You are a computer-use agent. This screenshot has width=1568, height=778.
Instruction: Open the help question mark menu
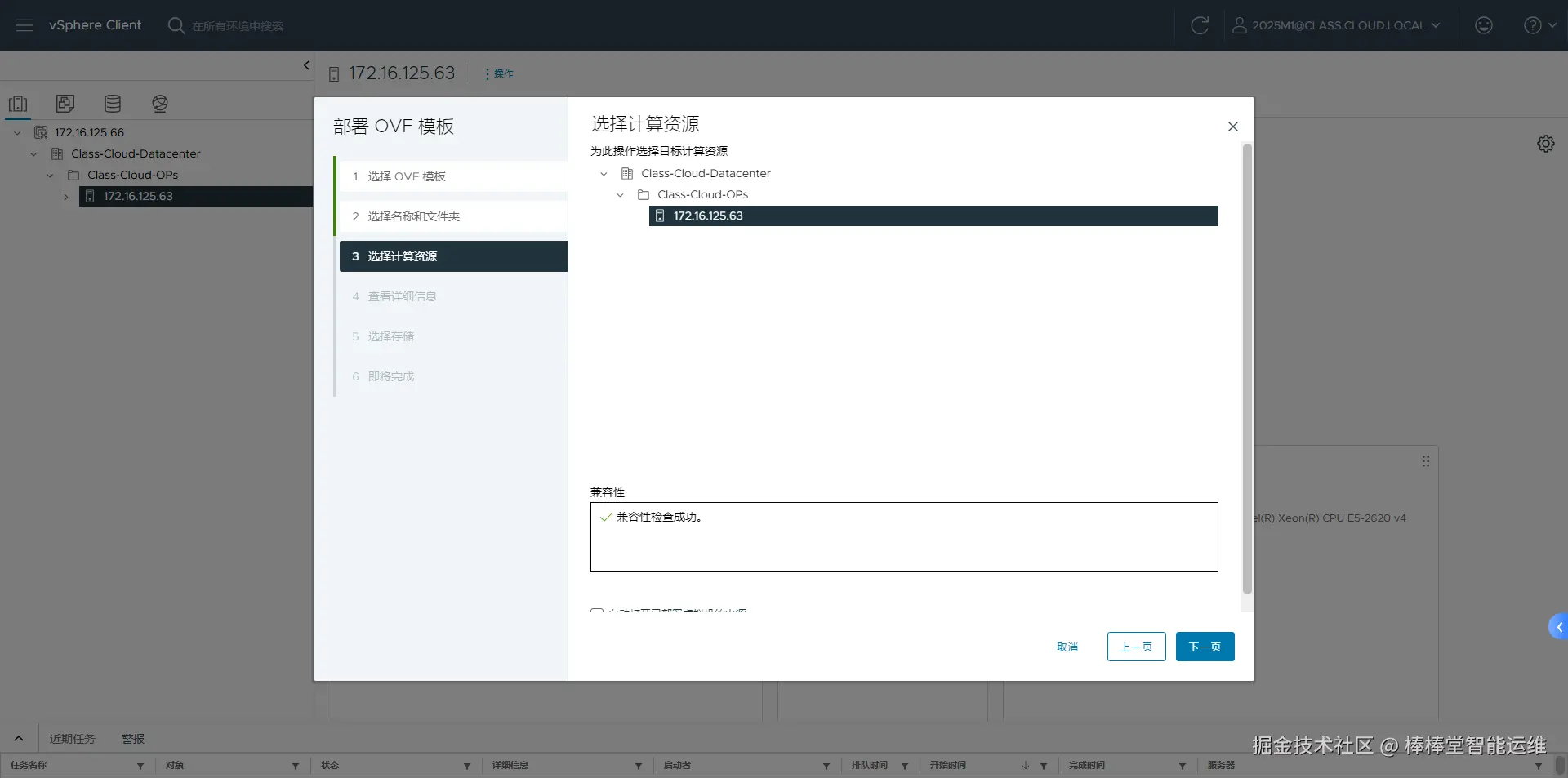click(1540, 25)
